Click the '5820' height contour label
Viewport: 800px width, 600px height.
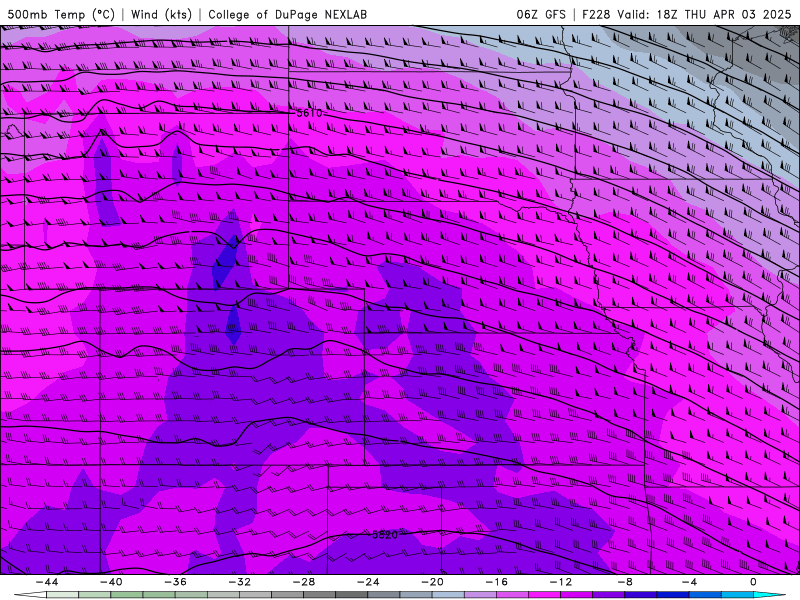tap(385, 535)
